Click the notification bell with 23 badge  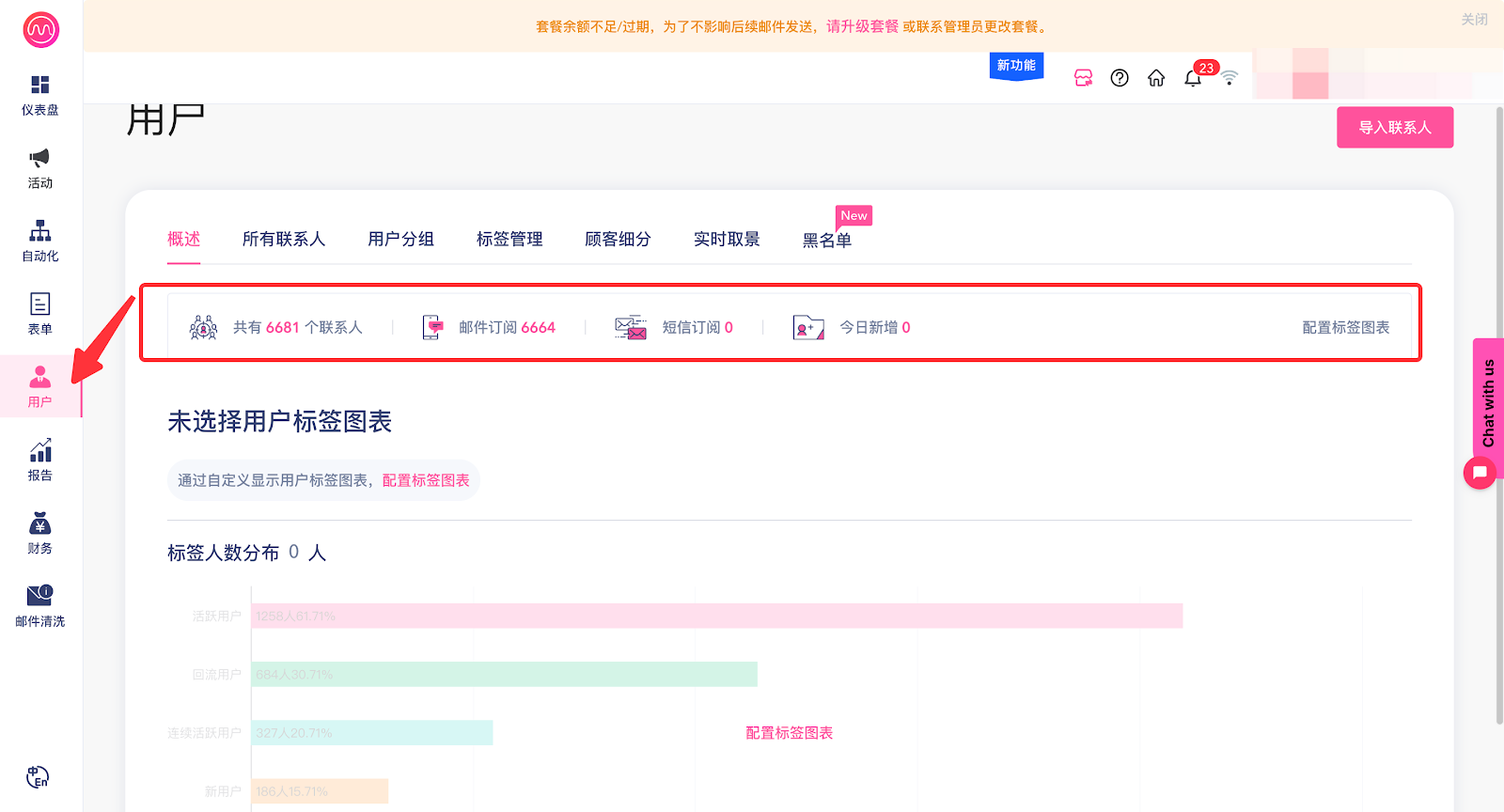pos(1193,78)
